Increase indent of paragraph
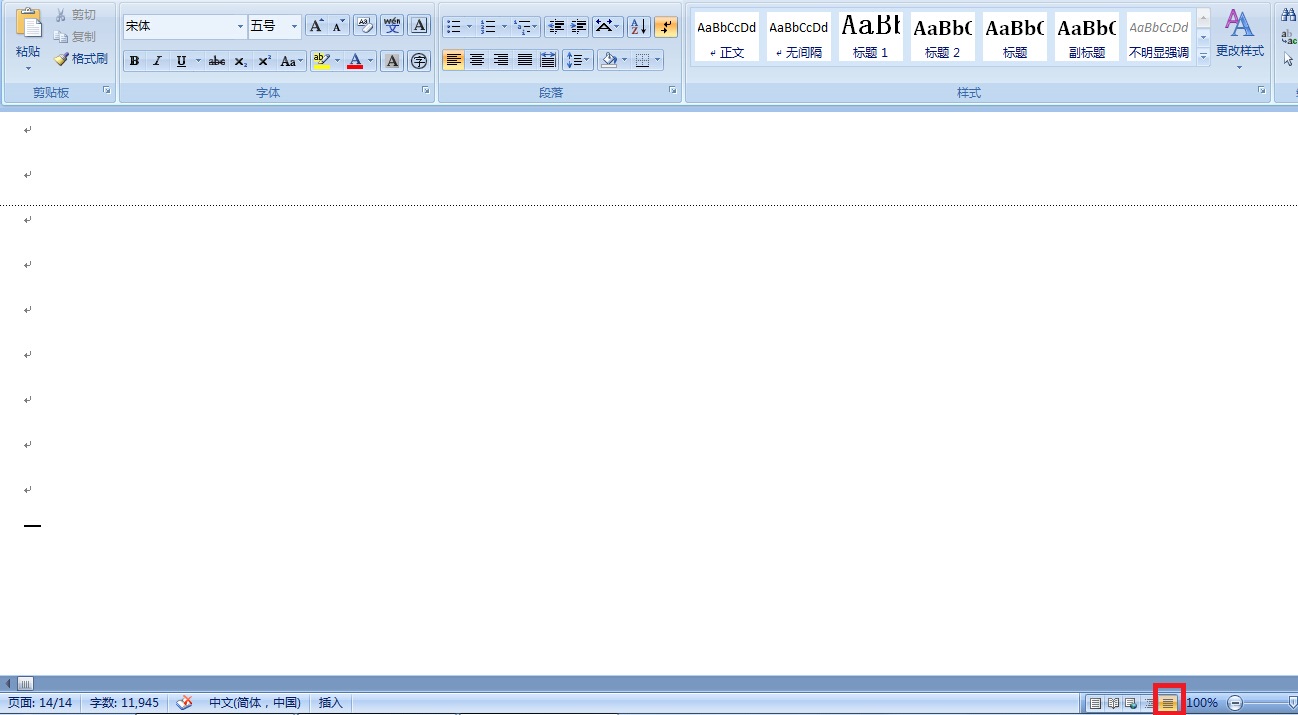The height and width of the screenshot is (715, 1298). pos(578,26)
